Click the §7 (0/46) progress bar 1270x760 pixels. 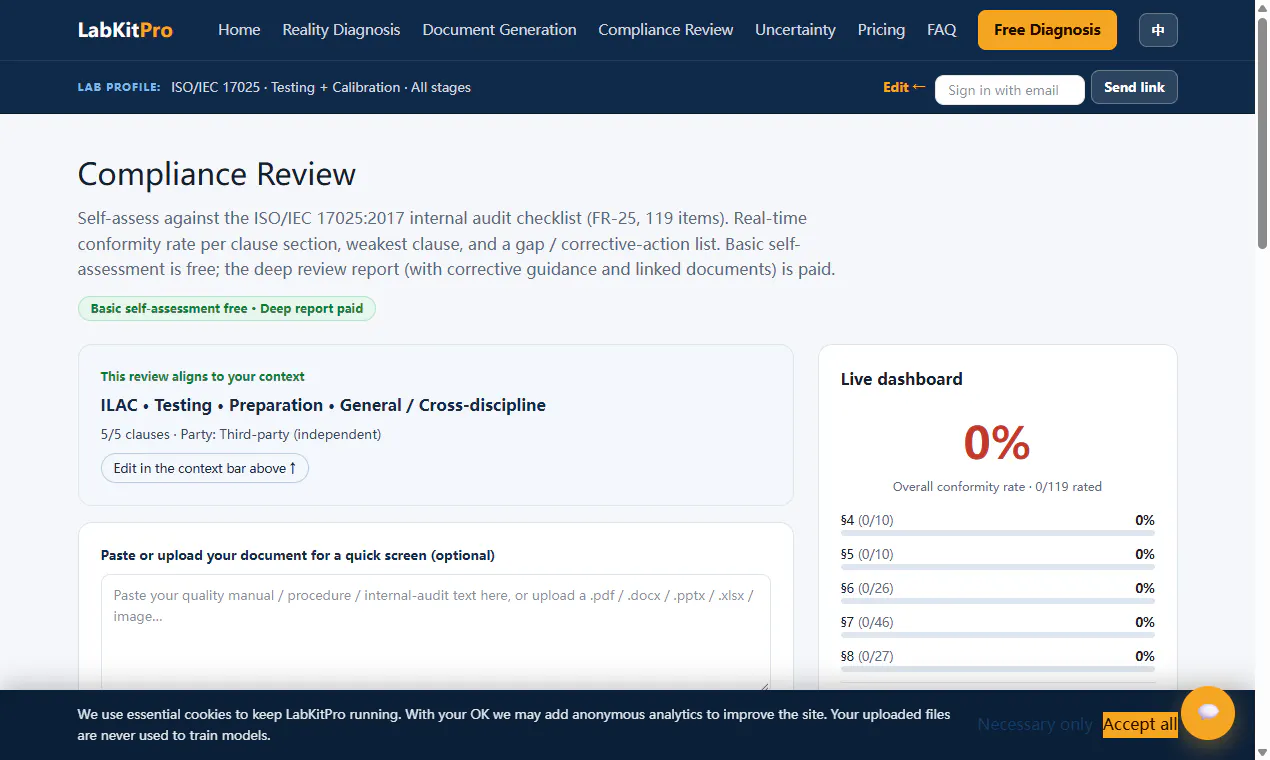[998, 635]
